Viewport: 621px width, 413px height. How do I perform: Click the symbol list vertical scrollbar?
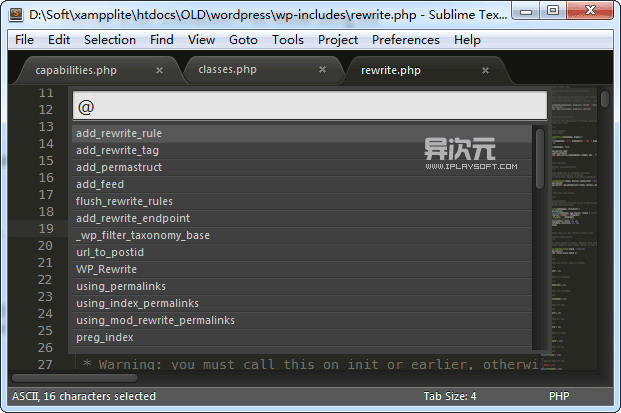[x=540, y=158]
